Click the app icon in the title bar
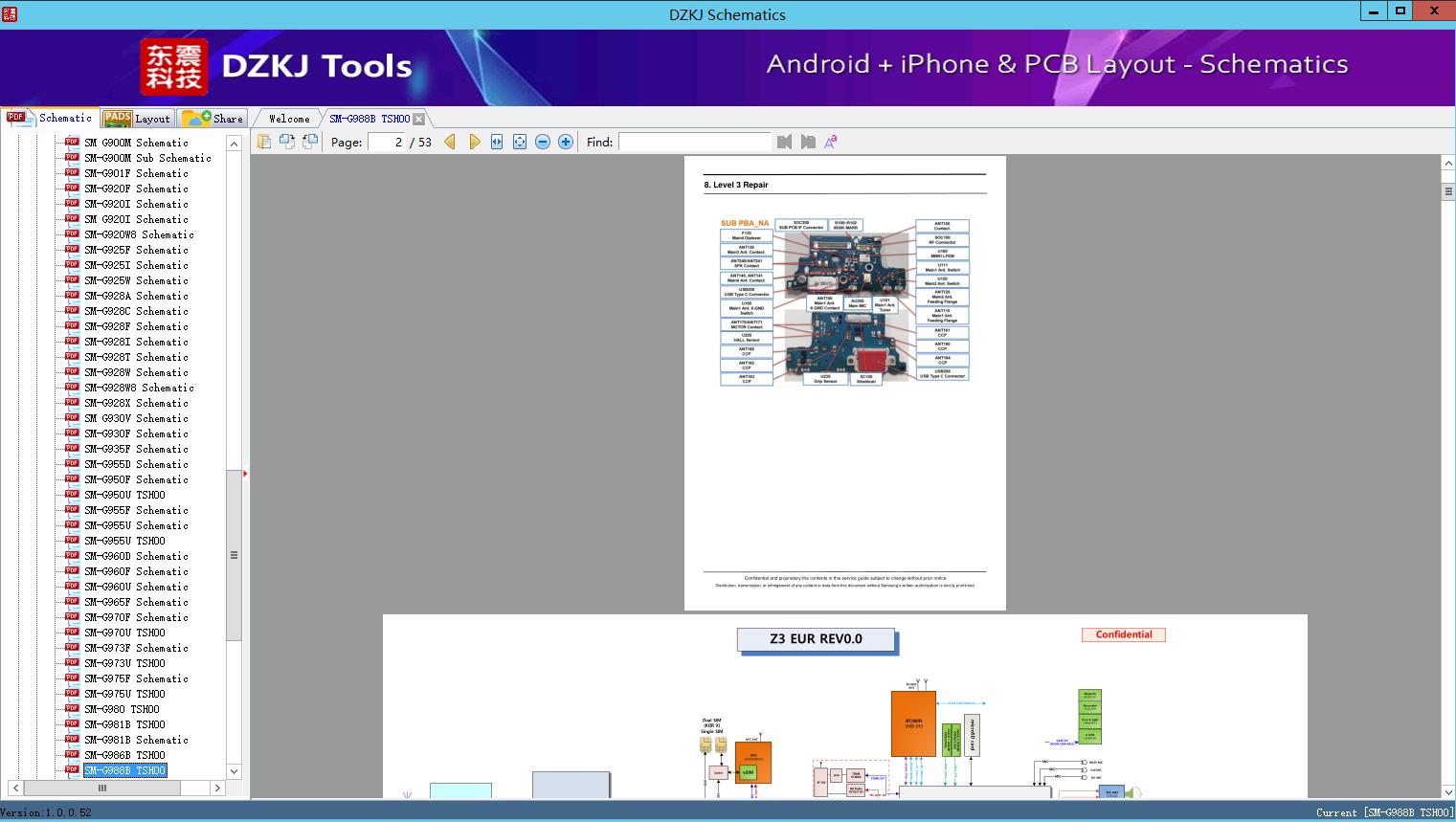This screenshot has width=1456, height=822. click(10, 13)
